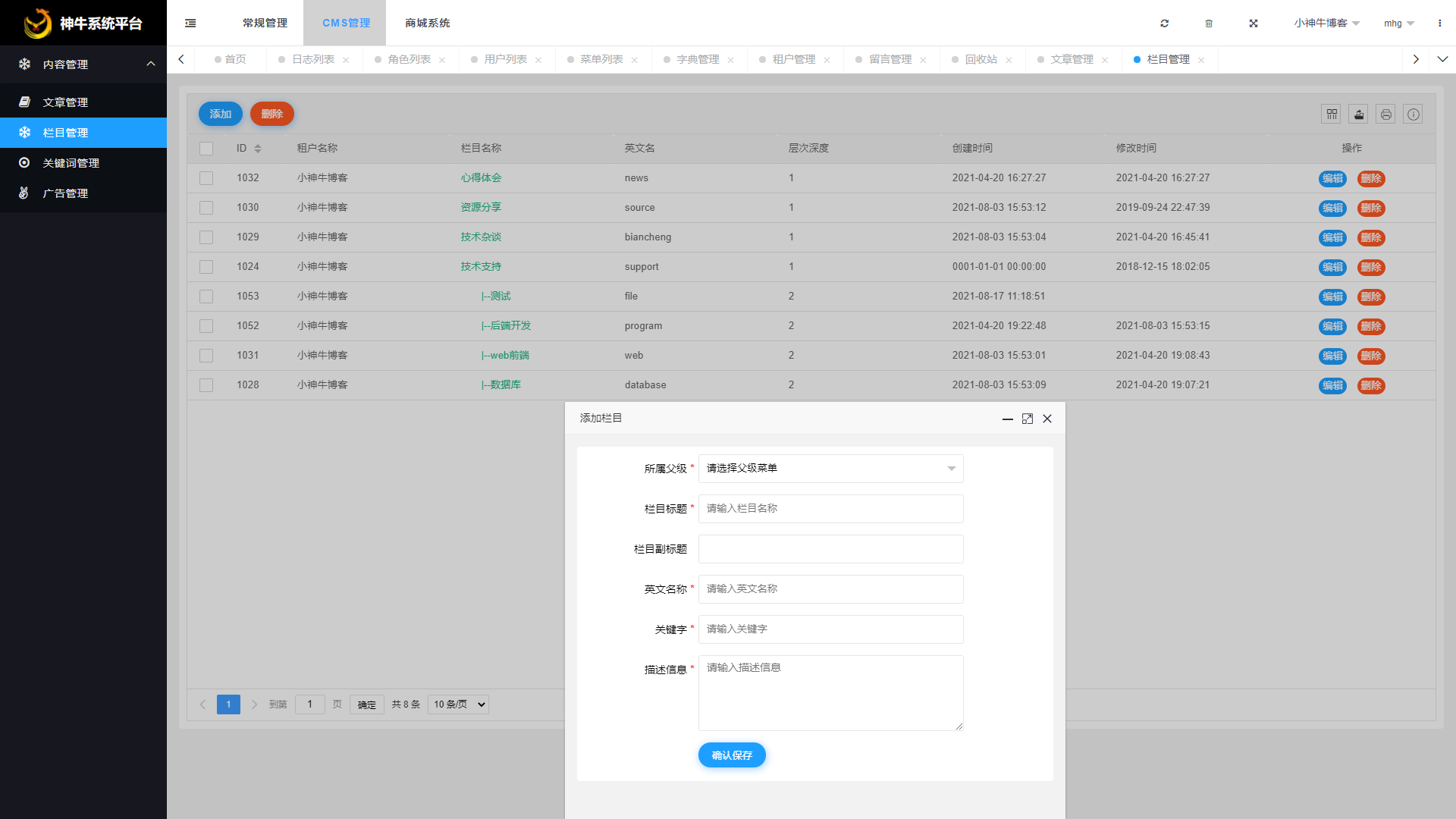Open column layout settings icon above the table
The image size is (1456, 819).
[1331, 114]
